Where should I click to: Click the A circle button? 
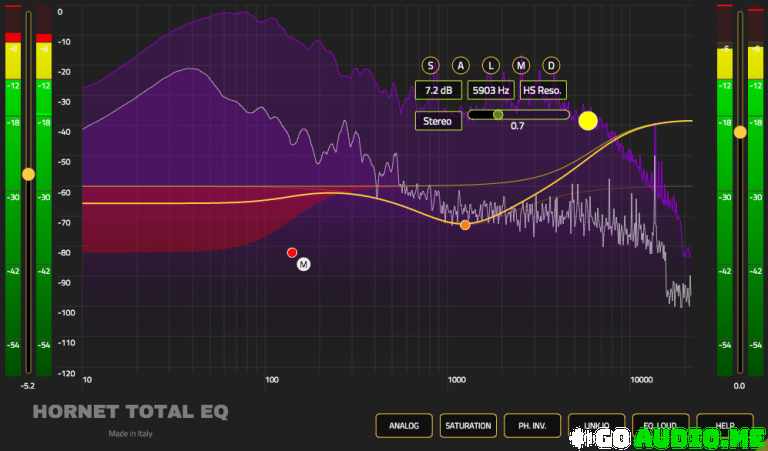click(460, 66)
